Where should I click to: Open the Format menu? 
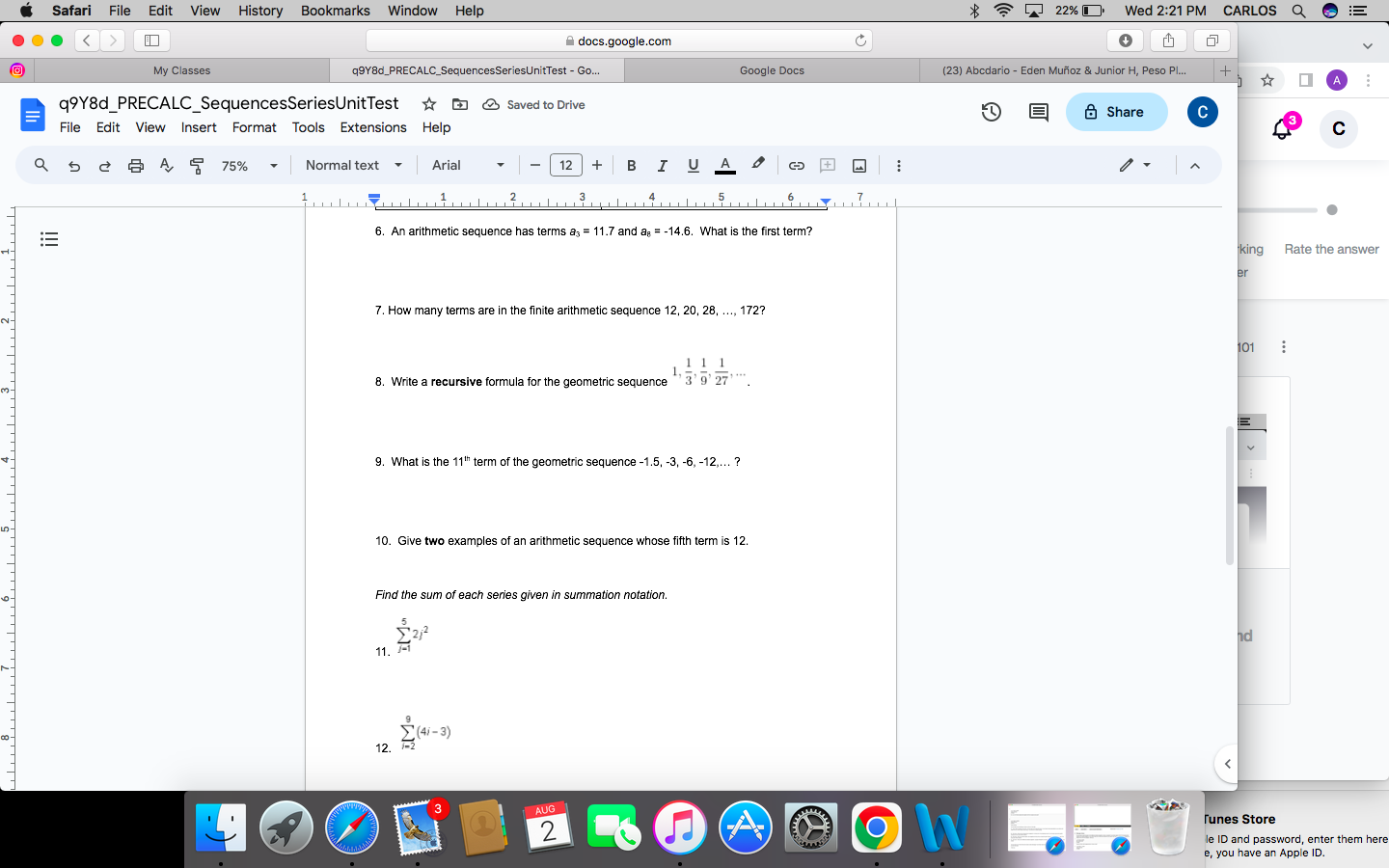point(254,126)
